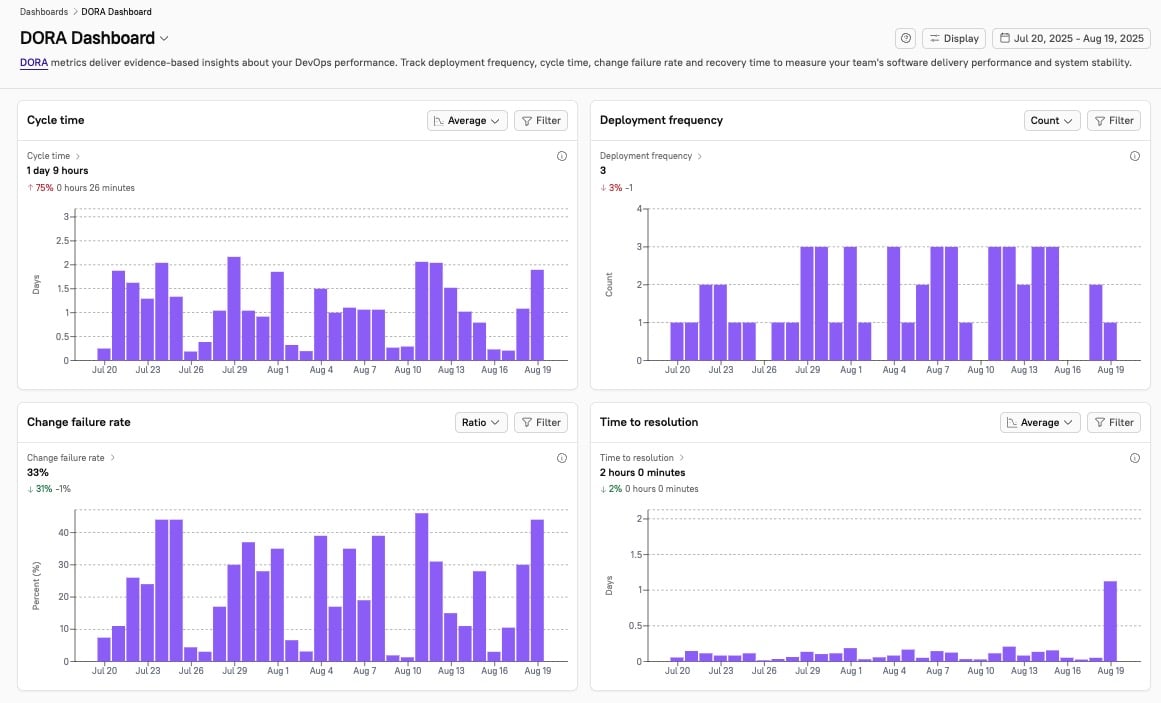Go to Dashboards breadcrumb
The image size is (1161, 703).
coord(44,12)
